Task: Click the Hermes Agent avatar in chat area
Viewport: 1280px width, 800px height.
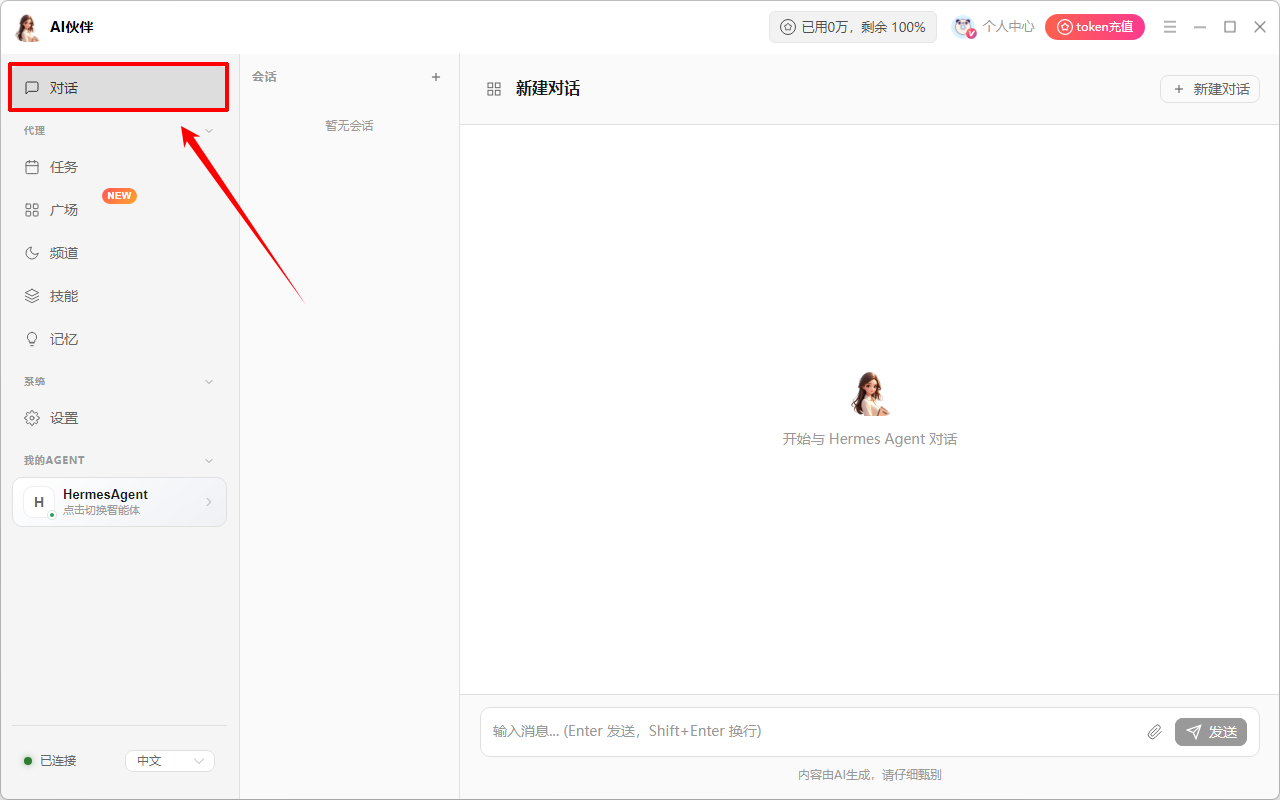Action: tap(869, 394)
